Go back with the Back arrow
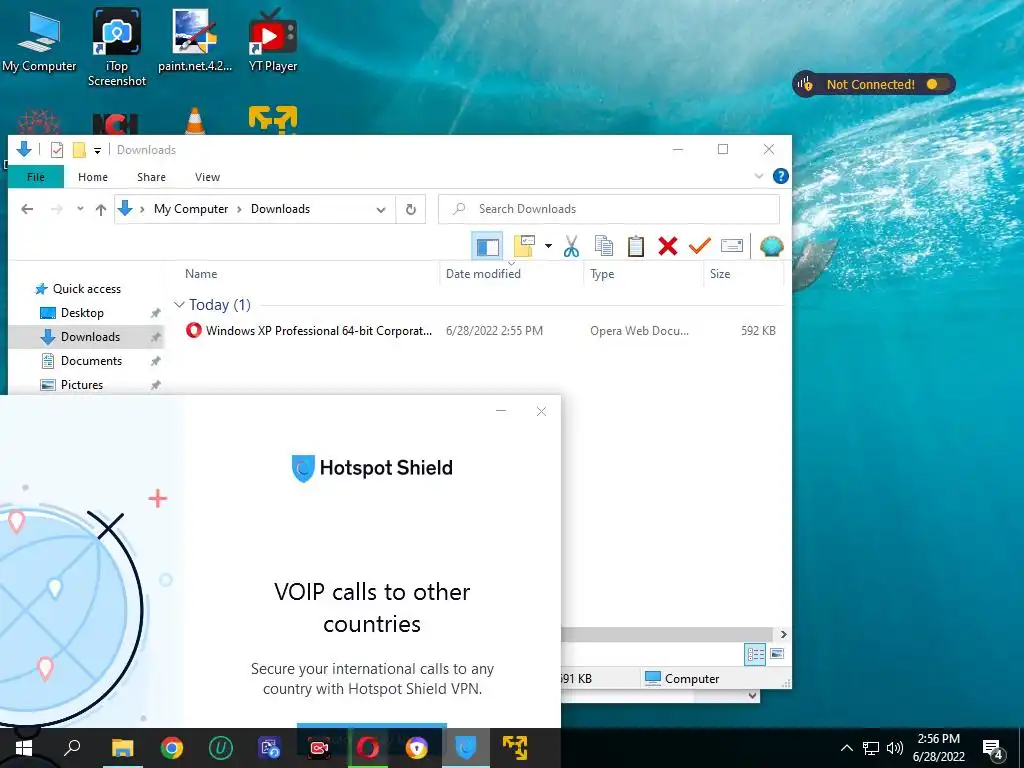The height and width of the screenshot is (768, 1024). coord(27,209)
